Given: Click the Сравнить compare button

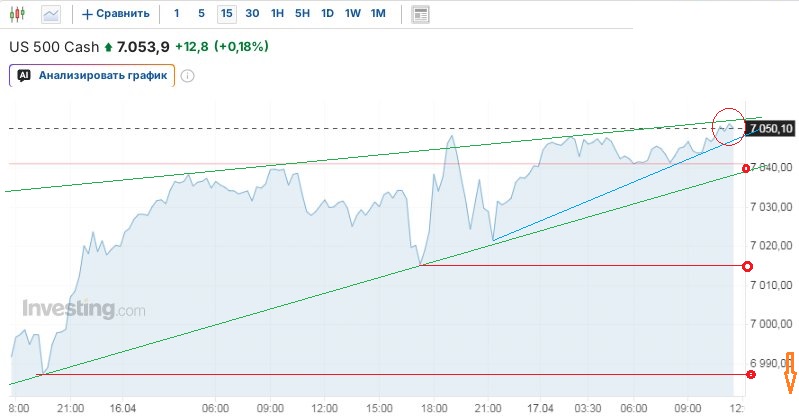Looking at the screenshot, I should tap(116, 14).
